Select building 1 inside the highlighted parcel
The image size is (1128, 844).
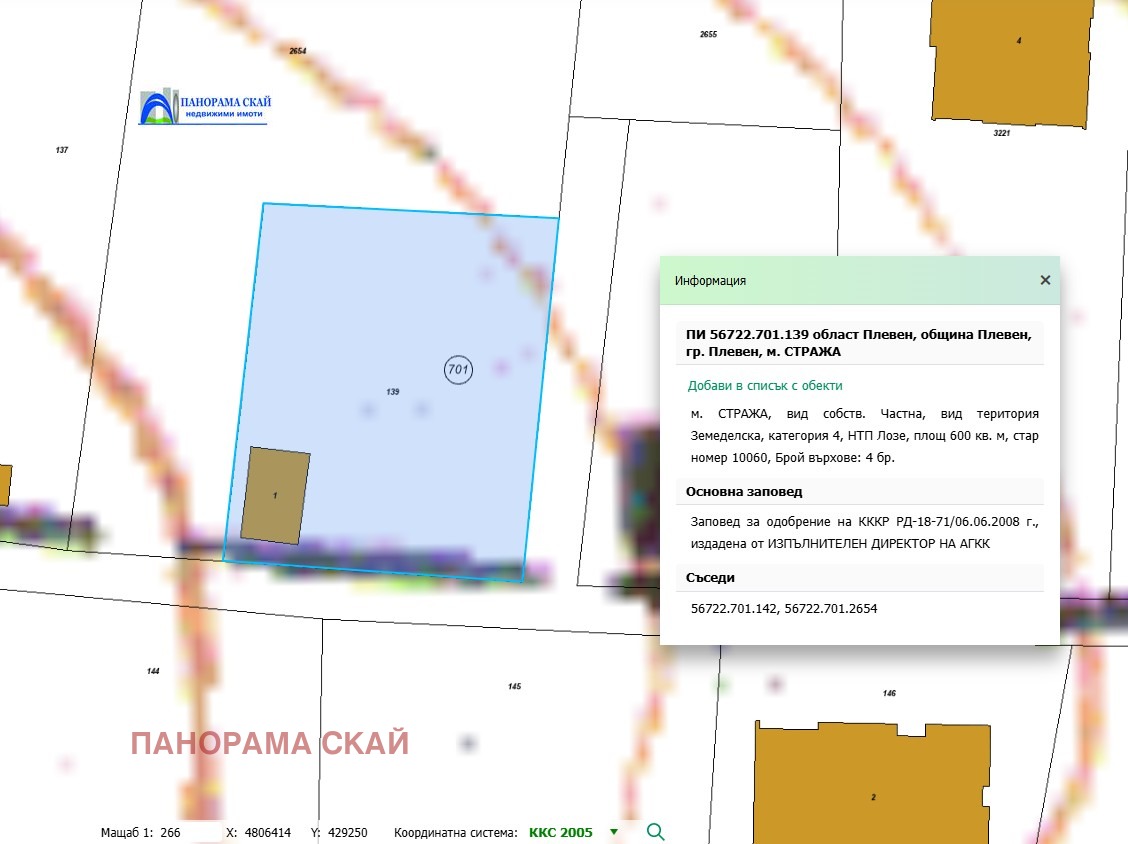(x=275, y=496)
